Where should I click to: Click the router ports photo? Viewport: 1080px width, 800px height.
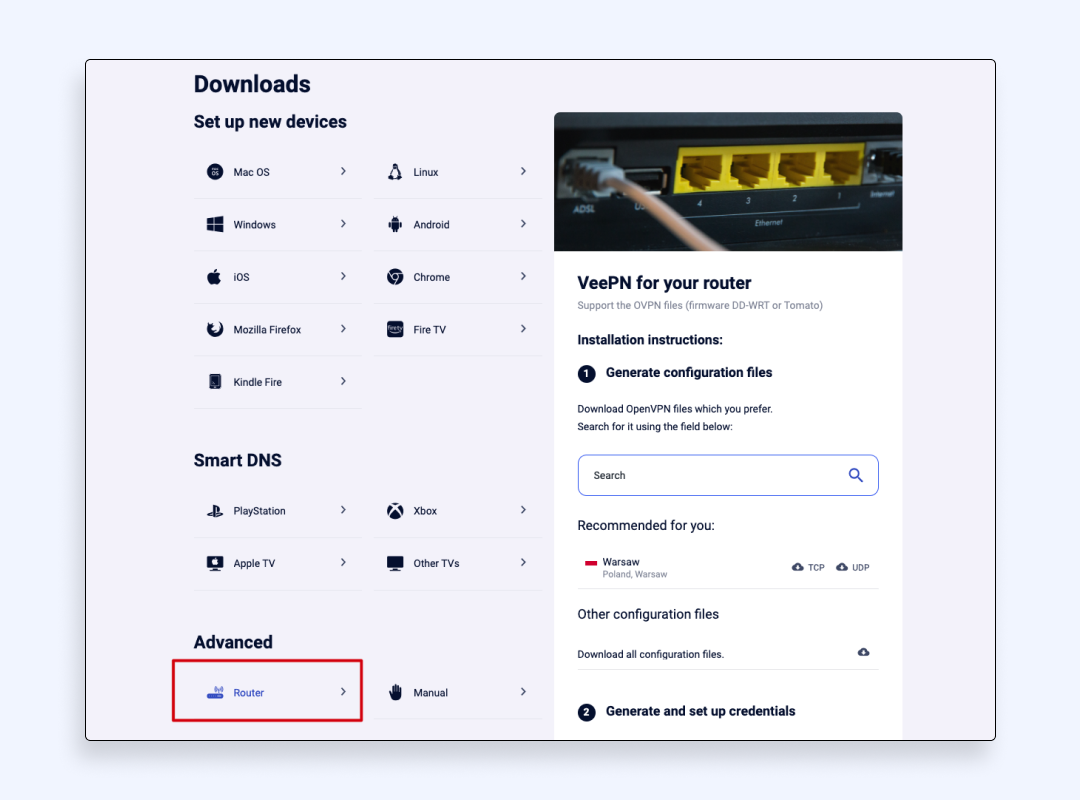(728, 181)
